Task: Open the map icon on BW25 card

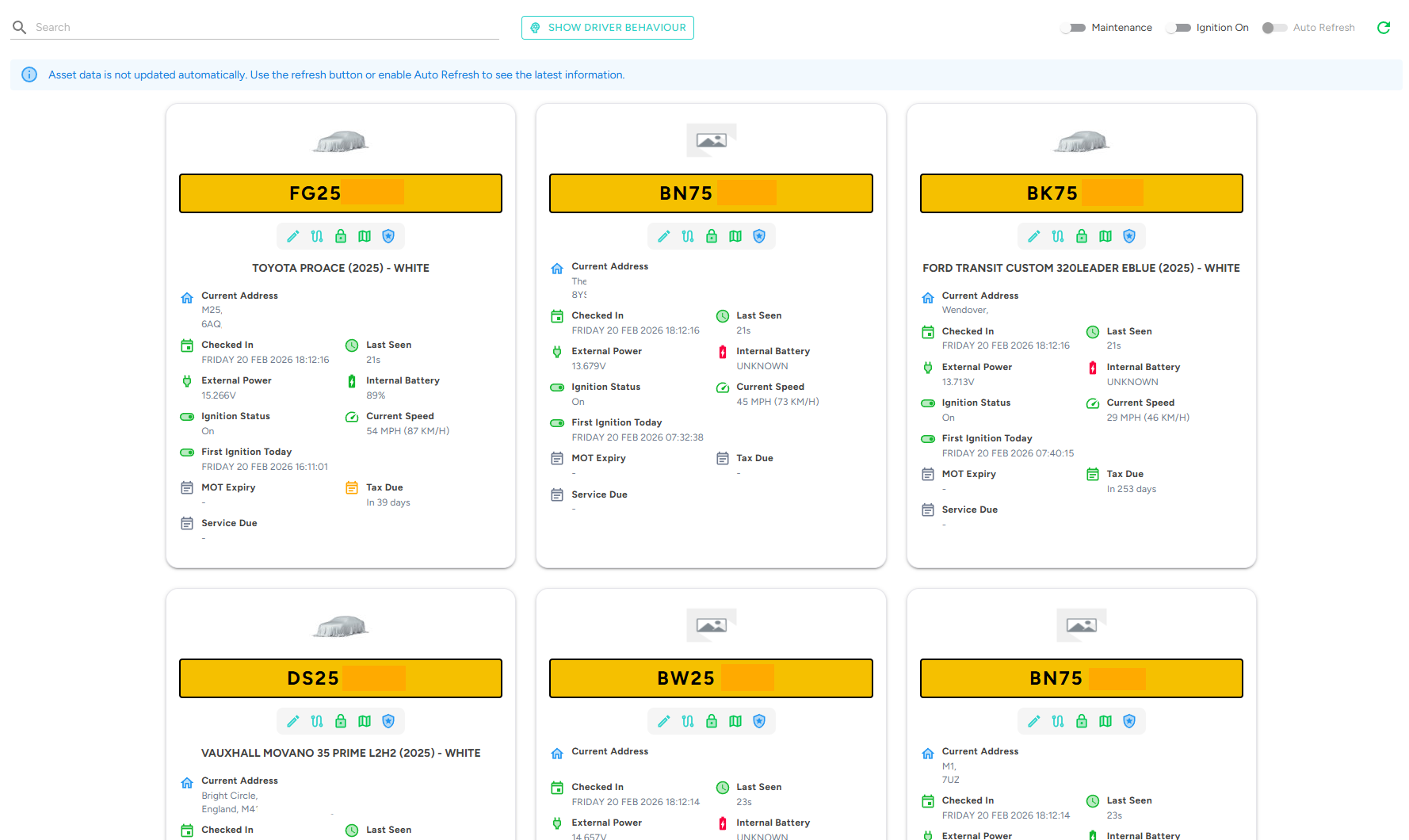Action: (x=735, y=721)
